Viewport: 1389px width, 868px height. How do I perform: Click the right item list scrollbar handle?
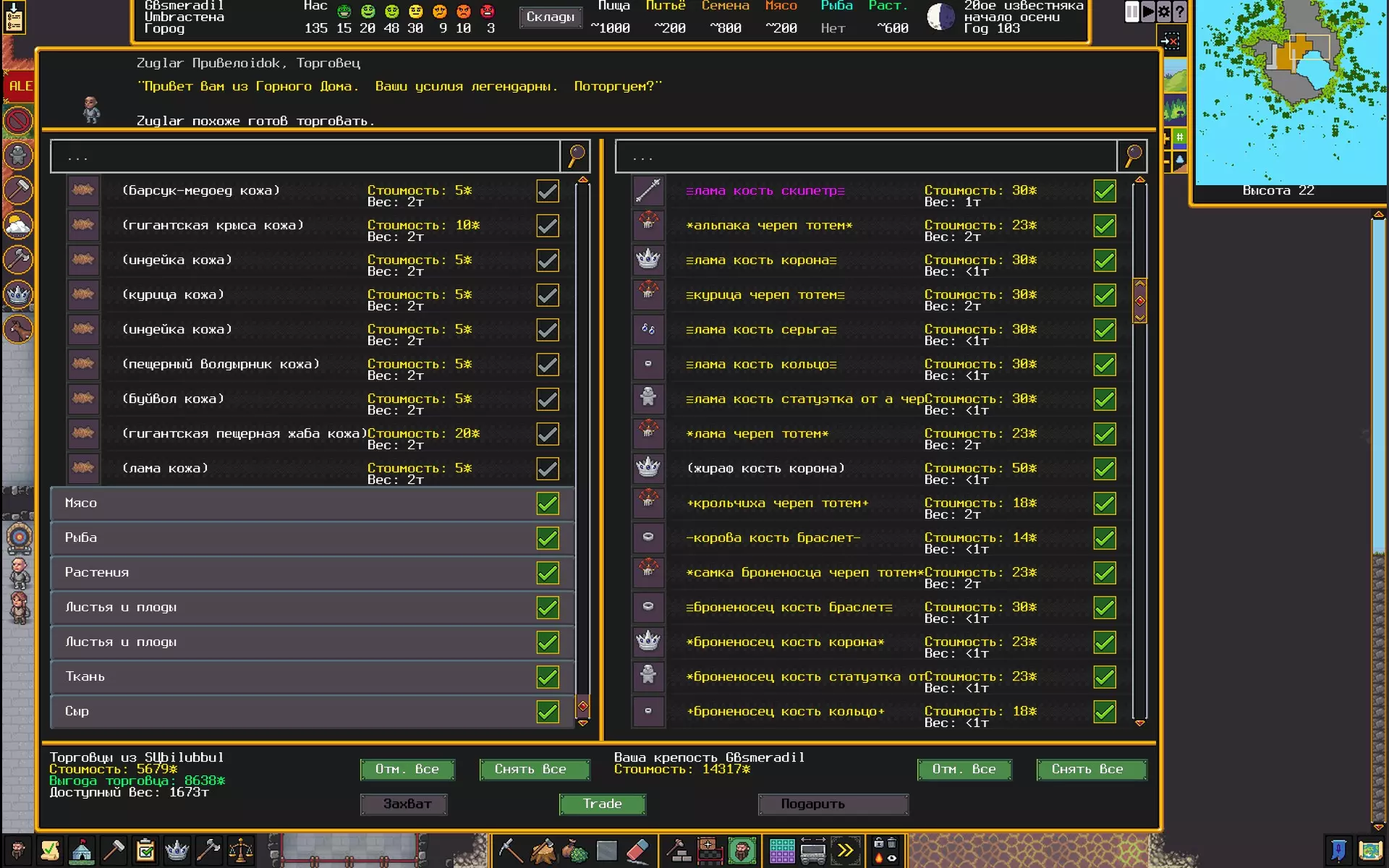1139,301
